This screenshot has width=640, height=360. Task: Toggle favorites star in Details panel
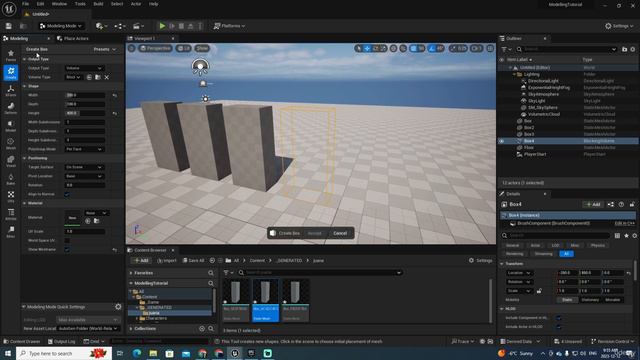(x=626, y=236)
